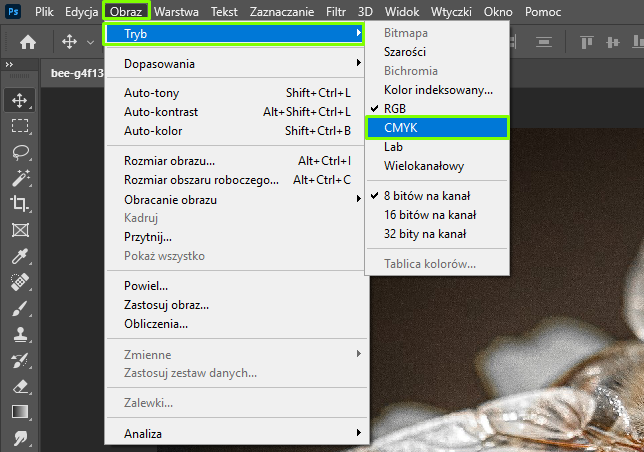Go to the Home screen icon

(28, 42)
